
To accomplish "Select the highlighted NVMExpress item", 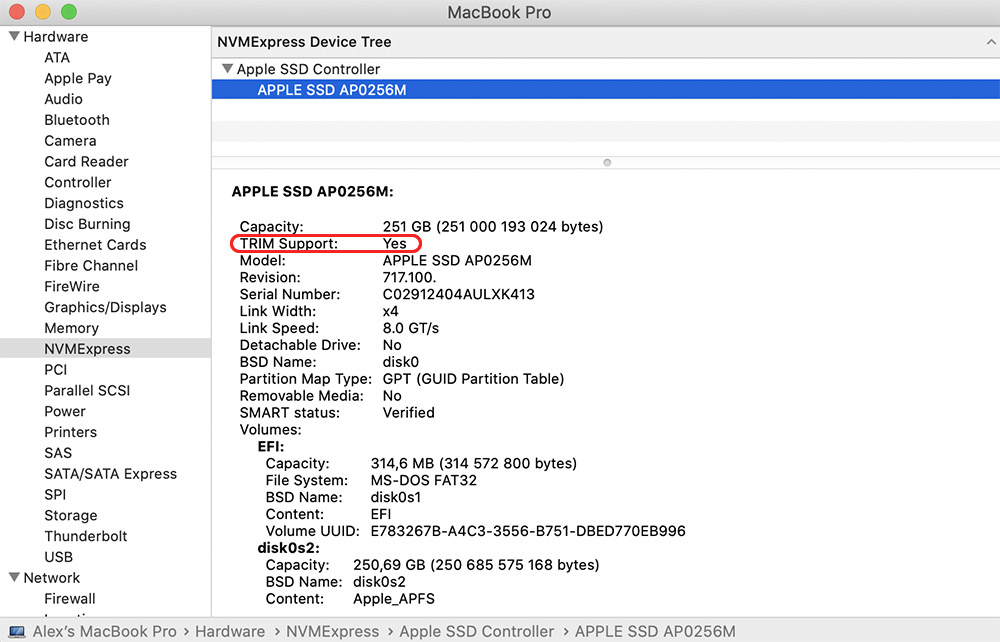I will coord(105,349).
